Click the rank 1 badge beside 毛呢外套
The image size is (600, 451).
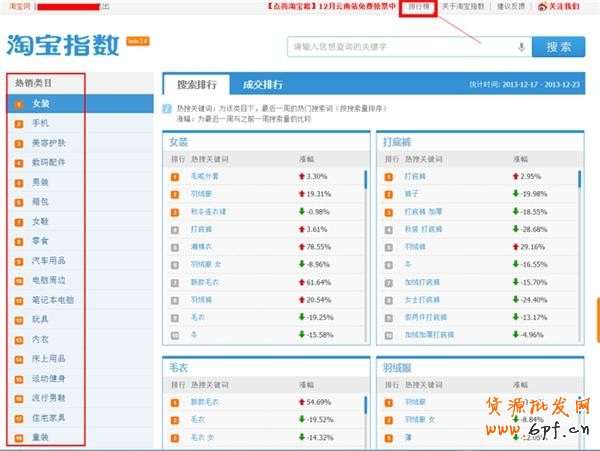point(178,176)
